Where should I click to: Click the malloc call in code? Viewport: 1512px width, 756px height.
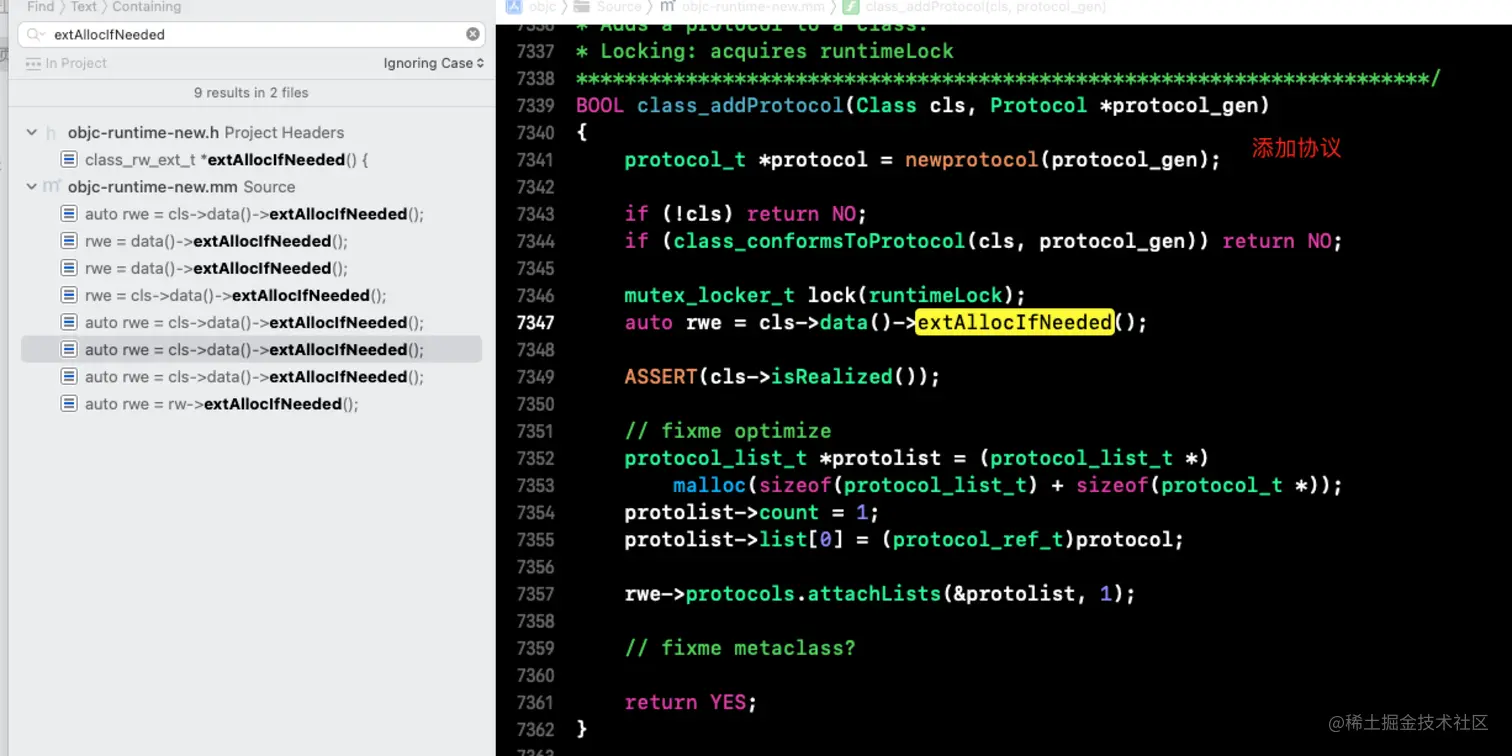(x=709, y=486)
